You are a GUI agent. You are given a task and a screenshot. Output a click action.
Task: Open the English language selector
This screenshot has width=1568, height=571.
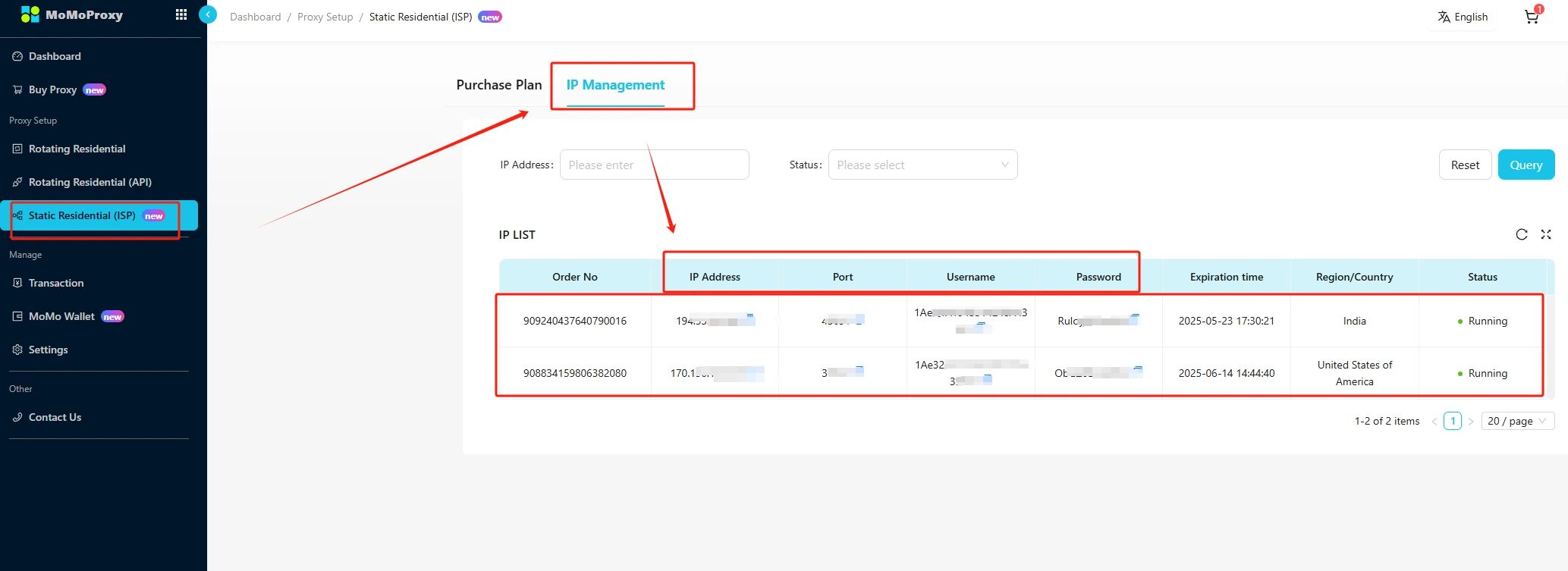tap(1470, 17)
